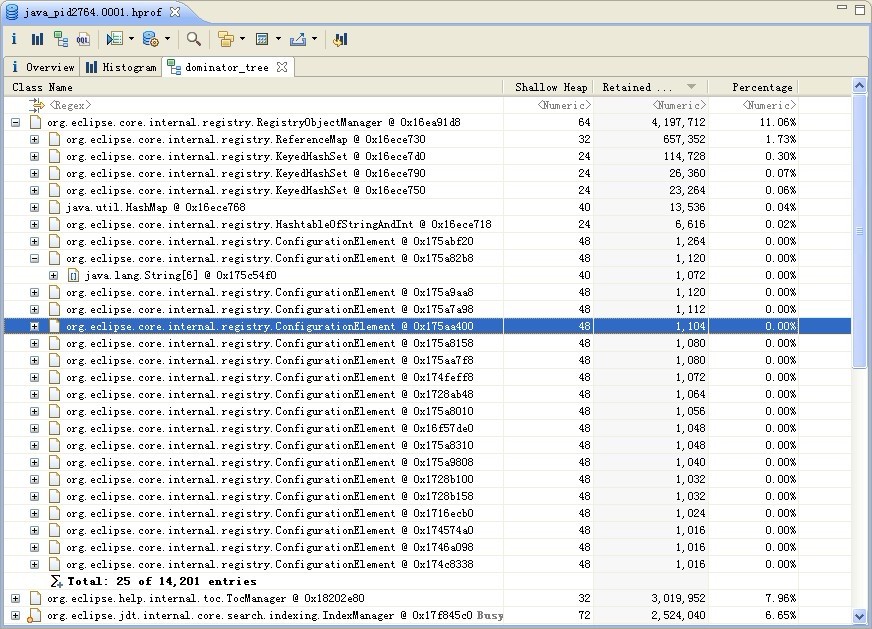Open the Overview info toolbar icon
The image size is (872, 629).
[x=14, y=39]
